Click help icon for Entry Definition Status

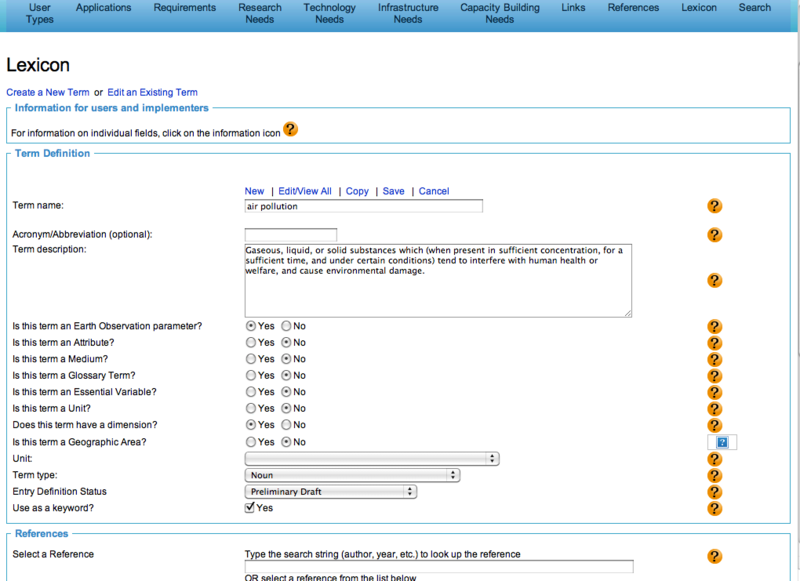tap(714, 492)
